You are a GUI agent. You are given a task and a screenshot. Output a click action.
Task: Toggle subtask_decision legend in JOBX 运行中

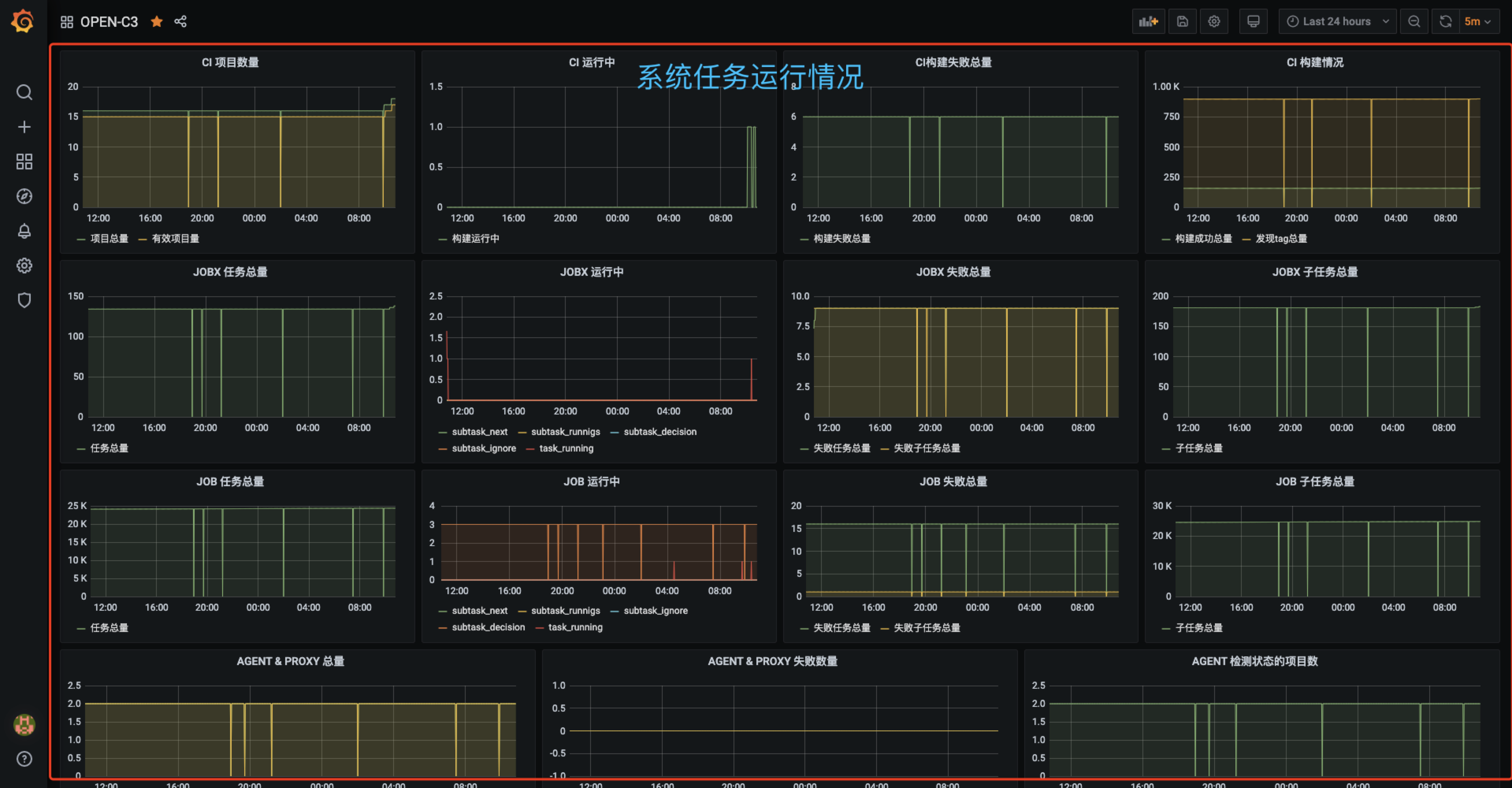tap(660, 431)
